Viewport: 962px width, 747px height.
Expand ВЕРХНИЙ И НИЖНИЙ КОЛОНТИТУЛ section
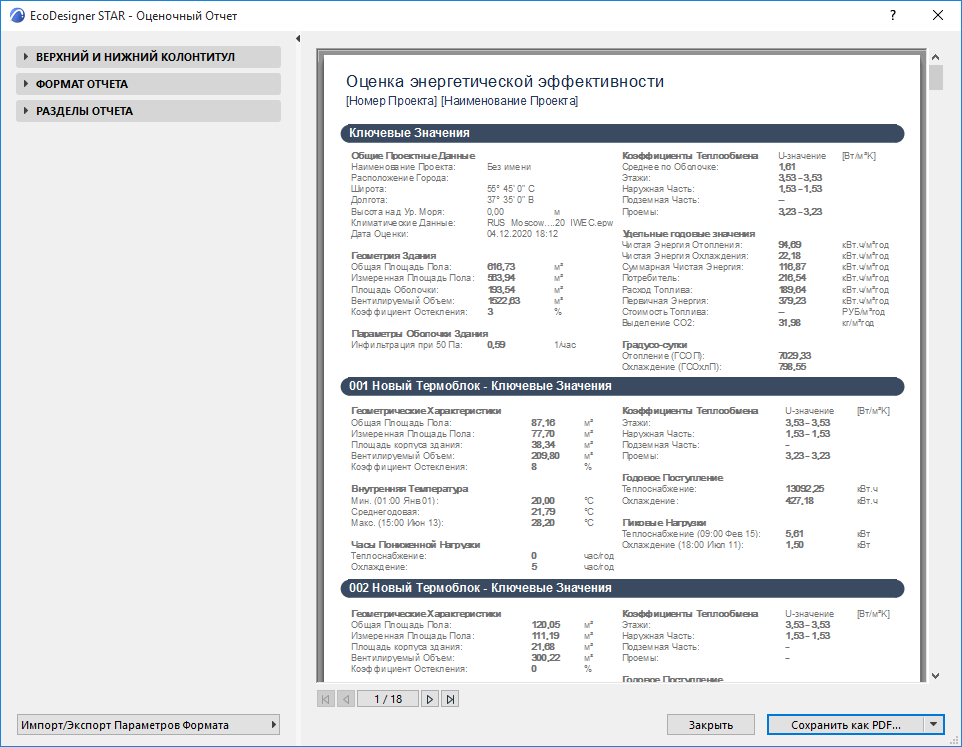coord(148,57)
